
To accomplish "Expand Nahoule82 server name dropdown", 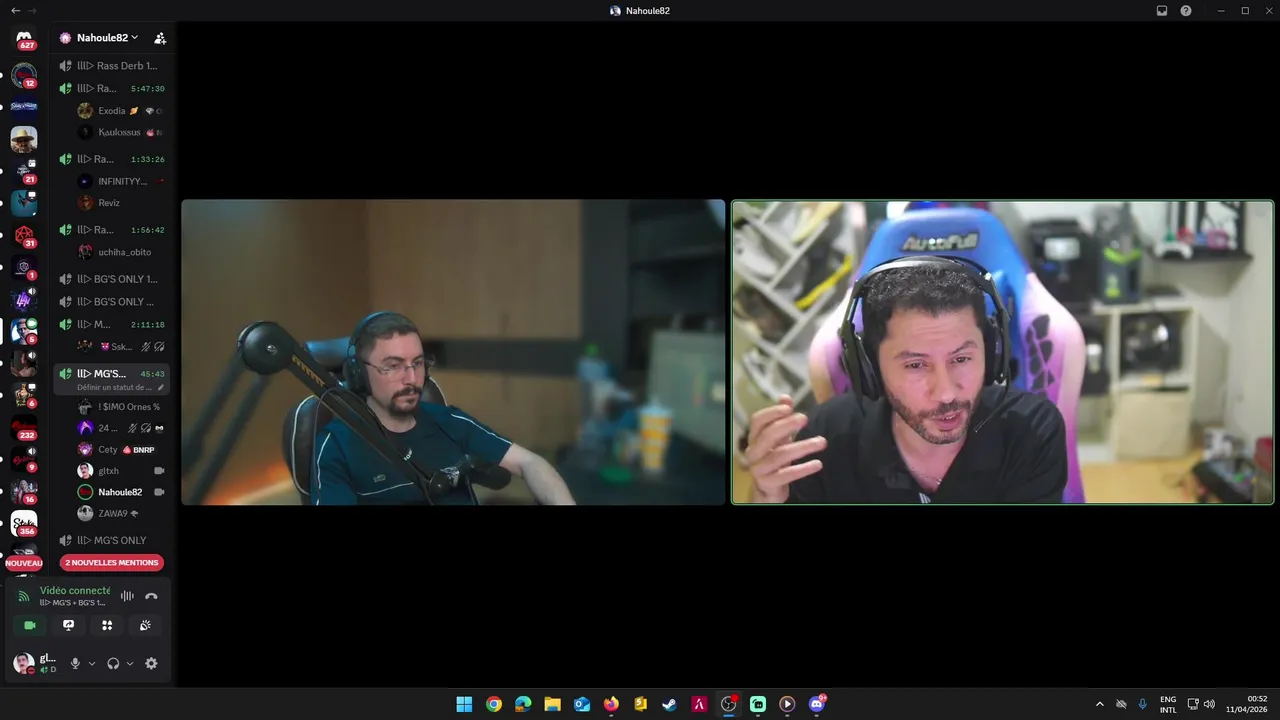I will tap(108, 38).
